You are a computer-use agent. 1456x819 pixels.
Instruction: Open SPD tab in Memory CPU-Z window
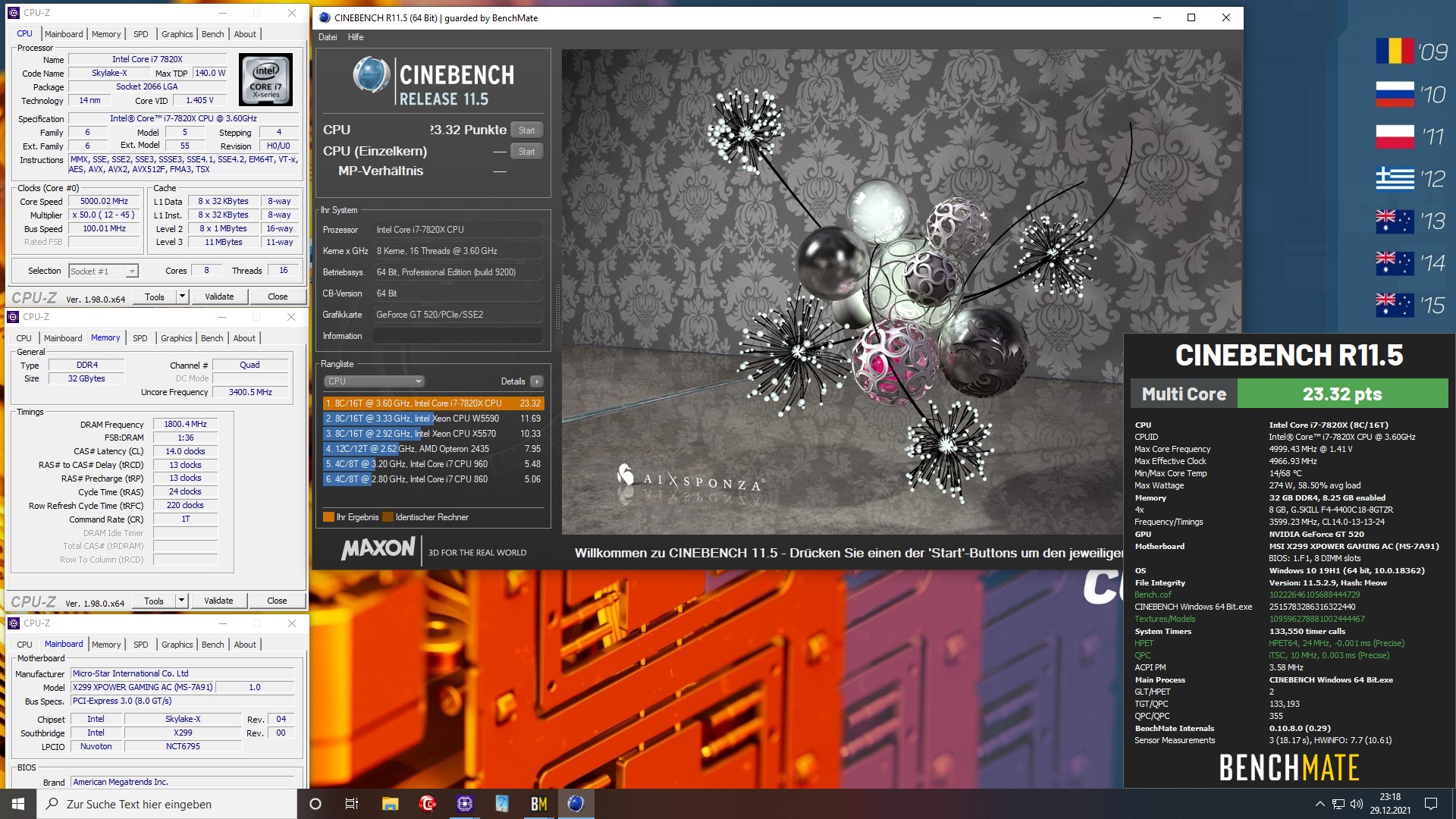(x=140, y=338)
